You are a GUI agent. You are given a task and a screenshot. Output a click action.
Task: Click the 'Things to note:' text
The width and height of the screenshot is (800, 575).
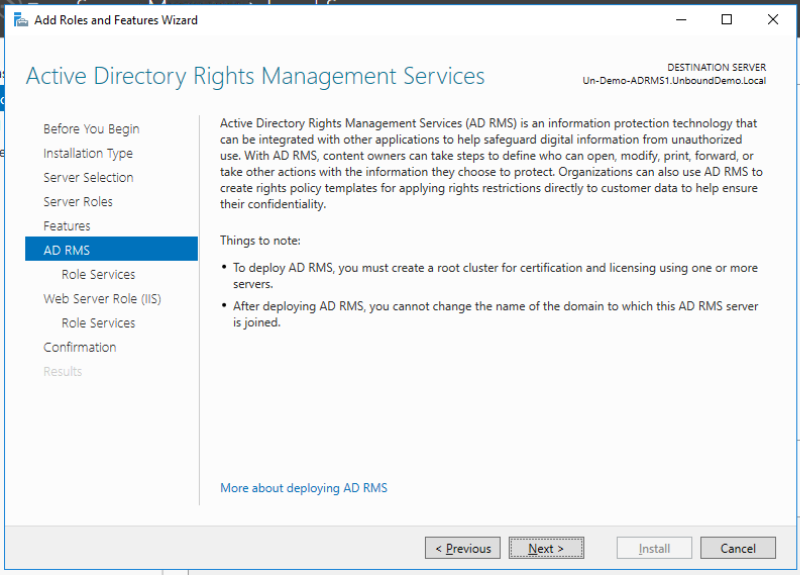coord(260,240)
